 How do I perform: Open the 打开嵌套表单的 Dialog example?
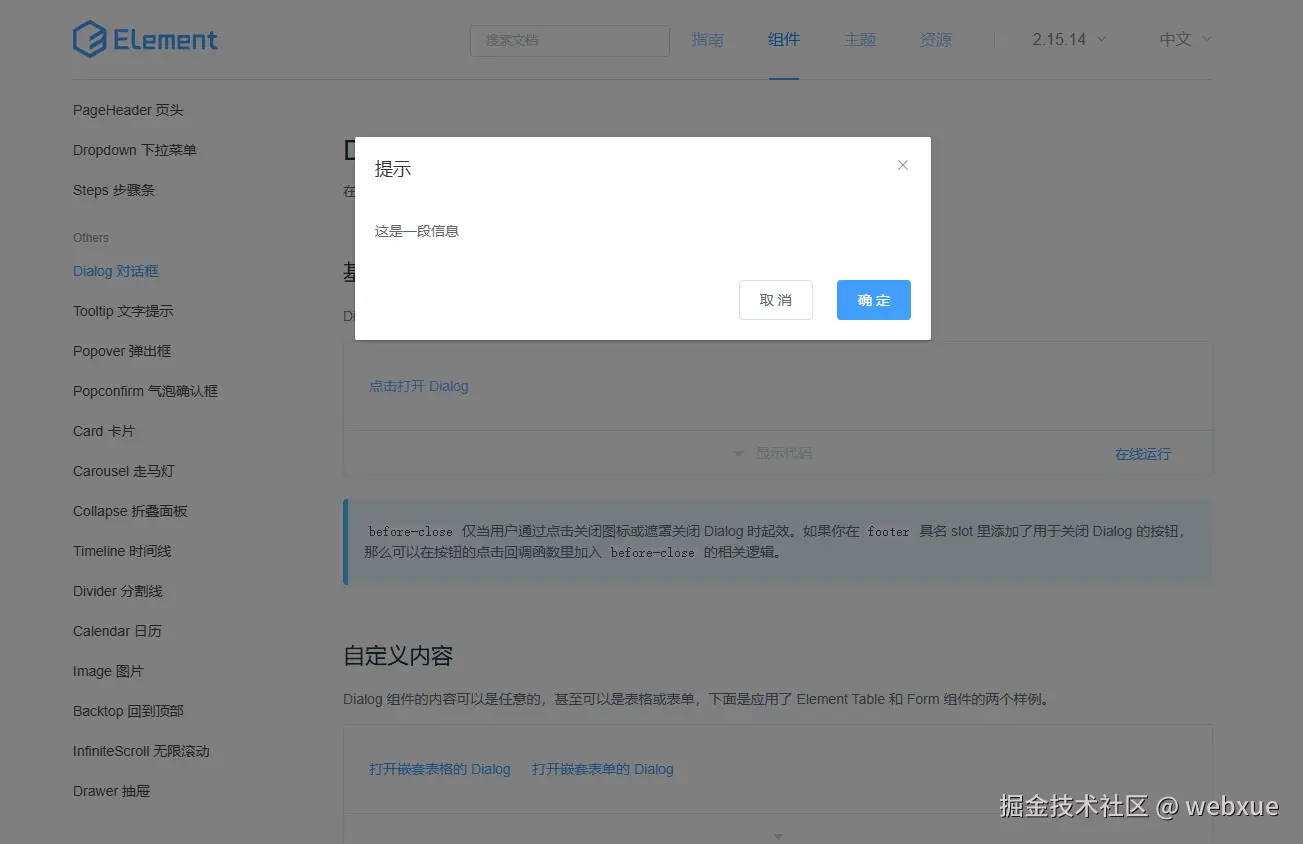[x=603, y=769]
